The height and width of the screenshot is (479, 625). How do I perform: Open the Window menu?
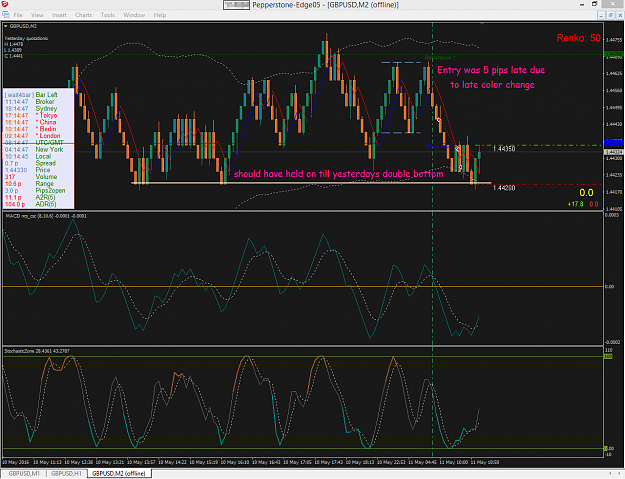[134, 15]
